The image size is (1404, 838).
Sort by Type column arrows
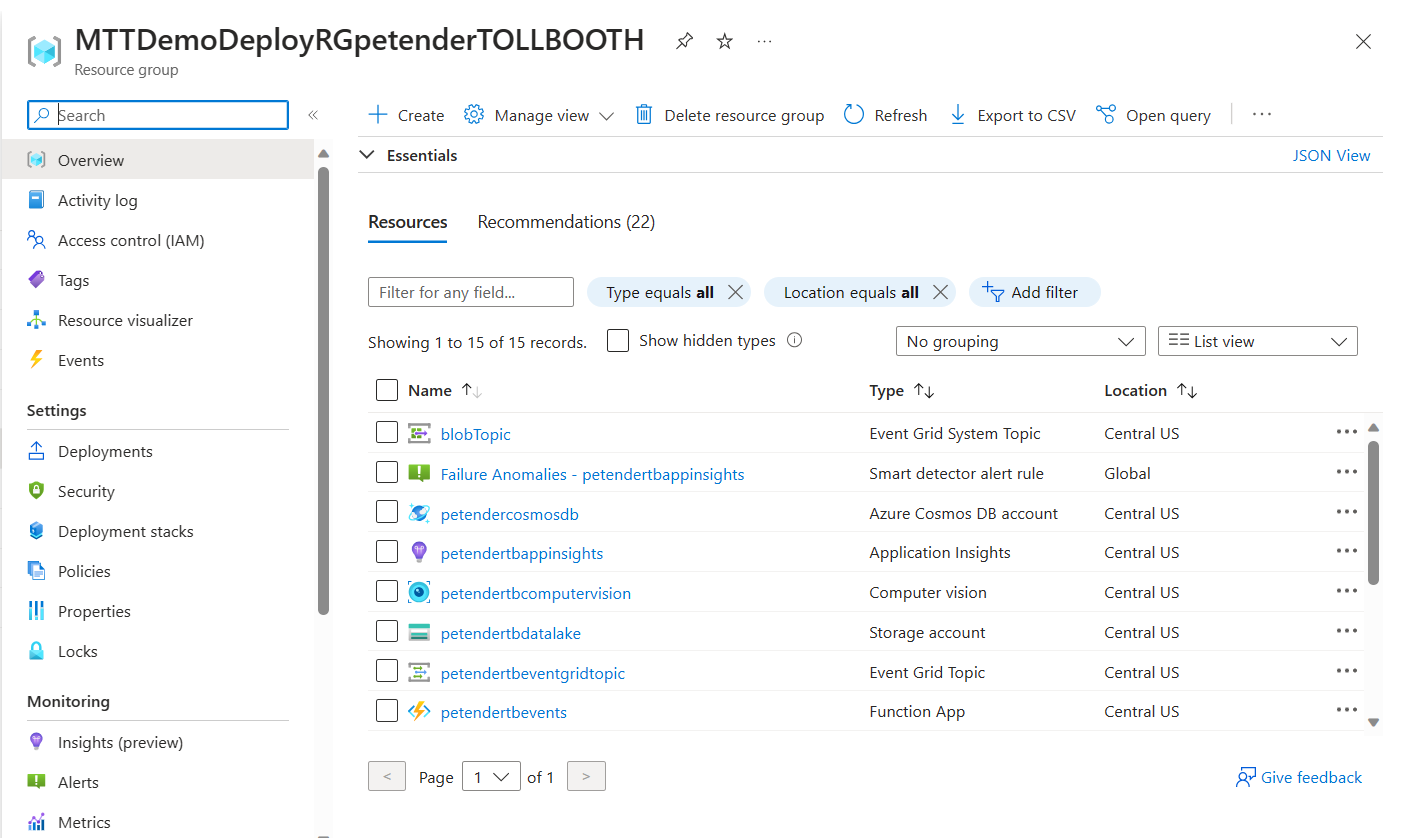924,391
